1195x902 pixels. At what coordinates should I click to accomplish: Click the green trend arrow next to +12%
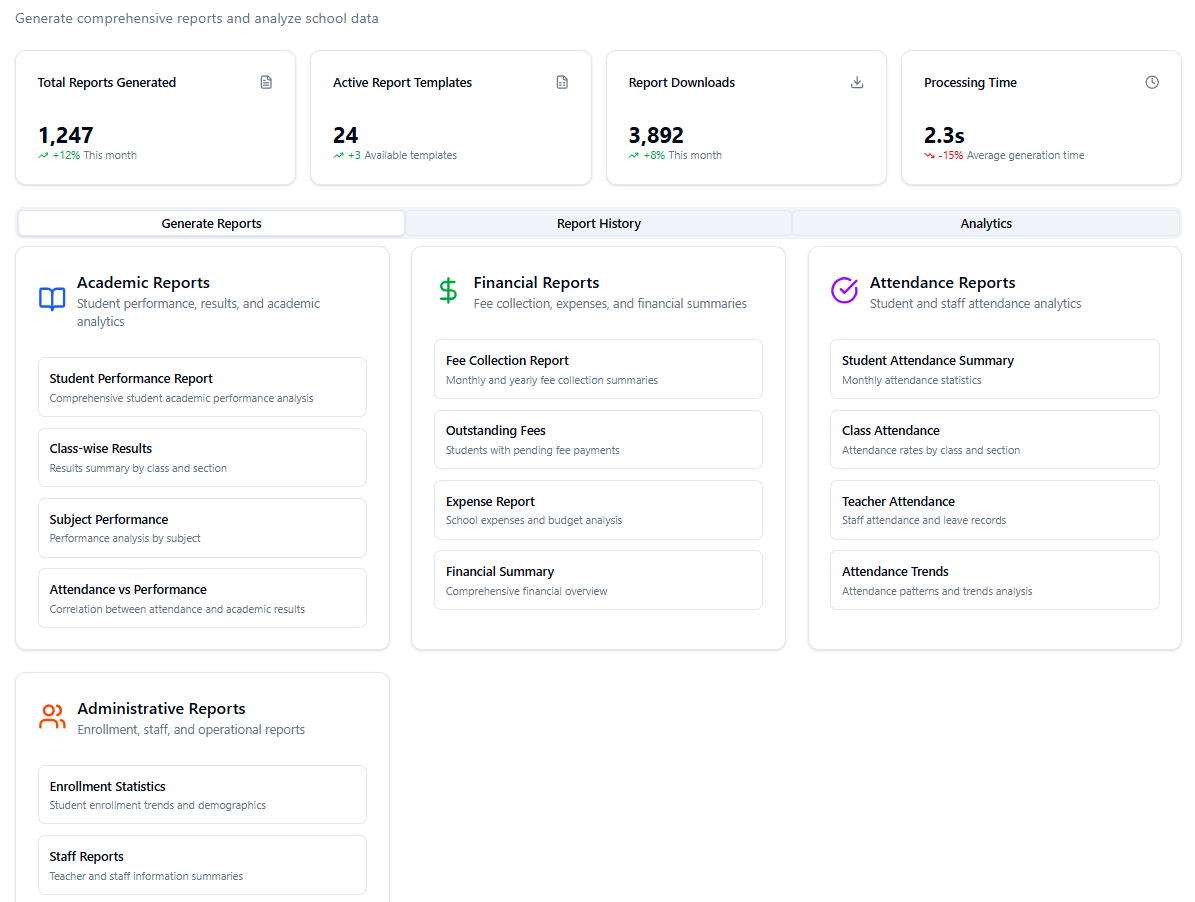pyautogui.click(x=43, y=155)
